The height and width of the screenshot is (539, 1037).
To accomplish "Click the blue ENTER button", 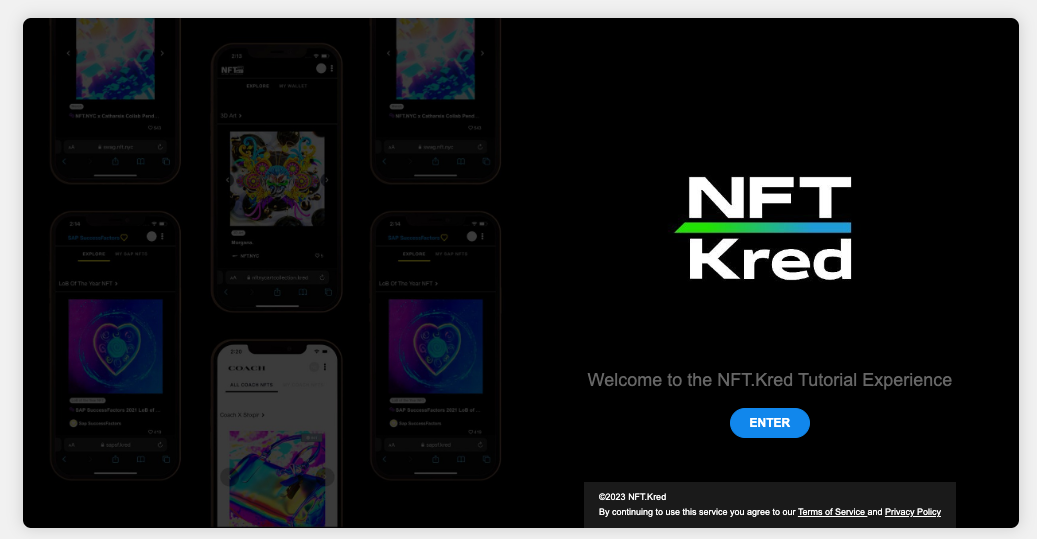I will (x=769, y=423).
